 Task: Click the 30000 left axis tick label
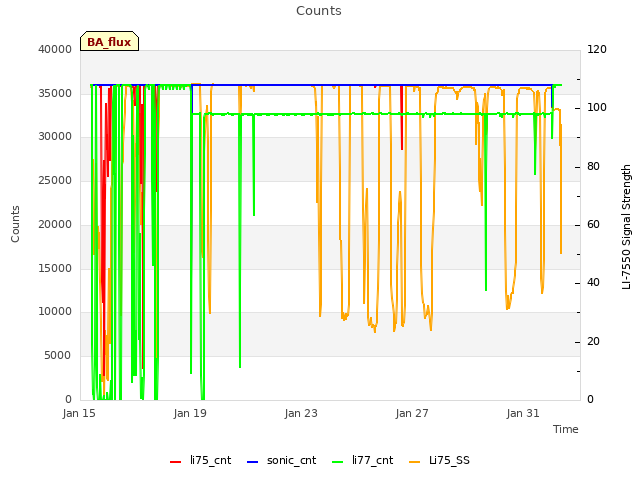point(55,137)
